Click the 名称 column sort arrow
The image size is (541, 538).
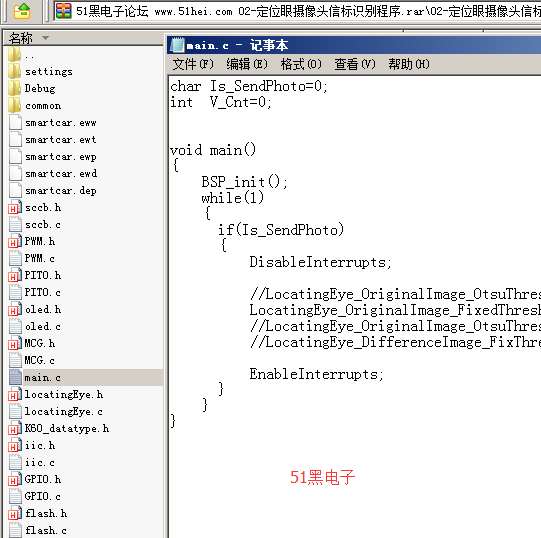(45, 38)
